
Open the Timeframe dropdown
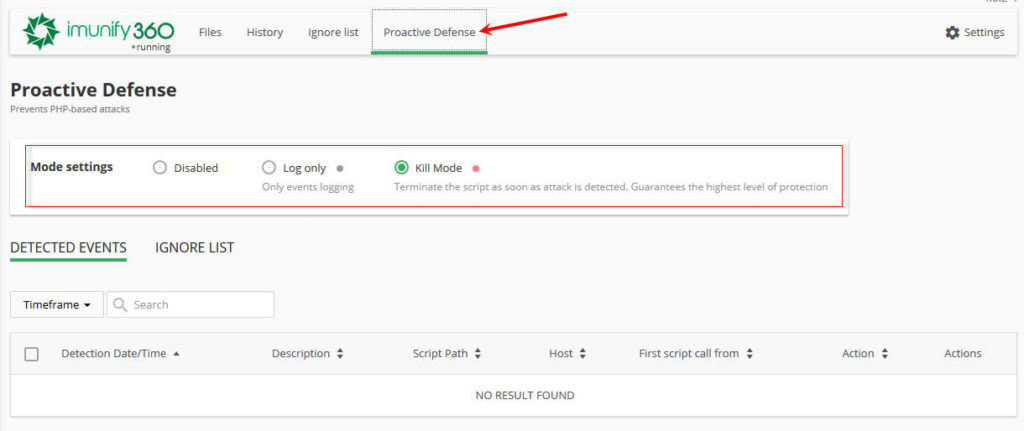(x=57, y=304)
